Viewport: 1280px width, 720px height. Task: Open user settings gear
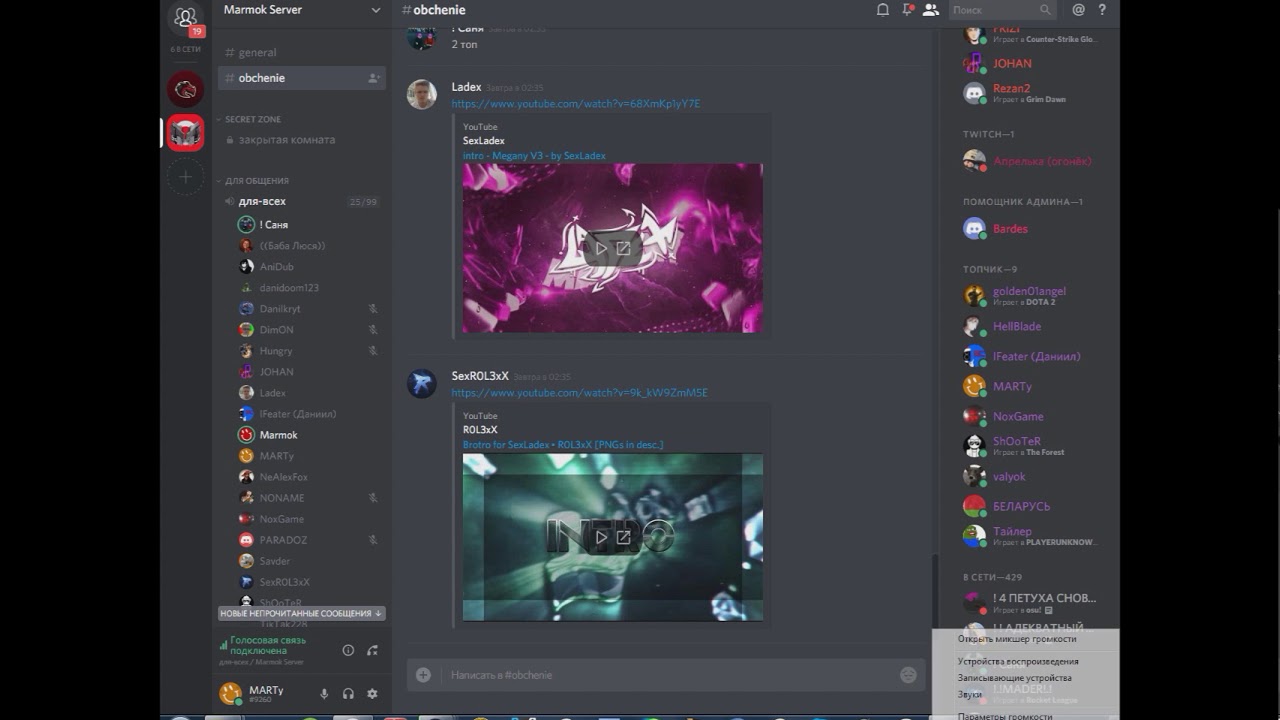coord(372,694)
